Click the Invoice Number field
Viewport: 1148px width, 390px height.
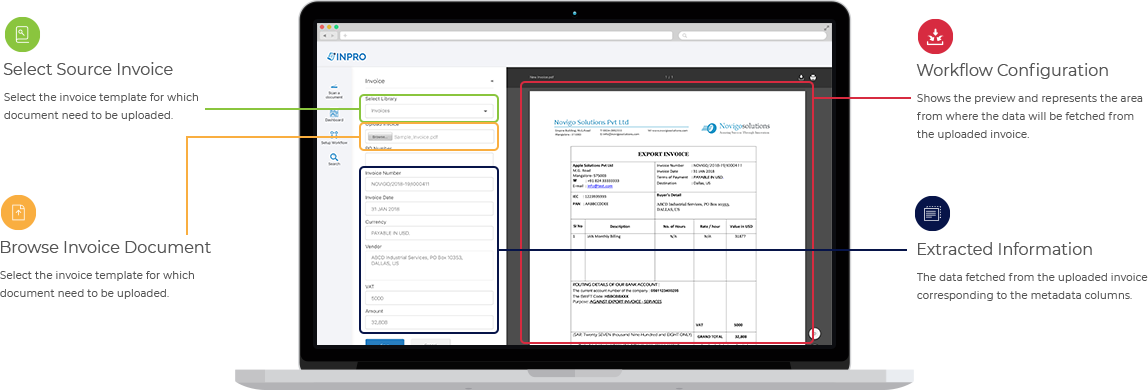coord(429,184)
